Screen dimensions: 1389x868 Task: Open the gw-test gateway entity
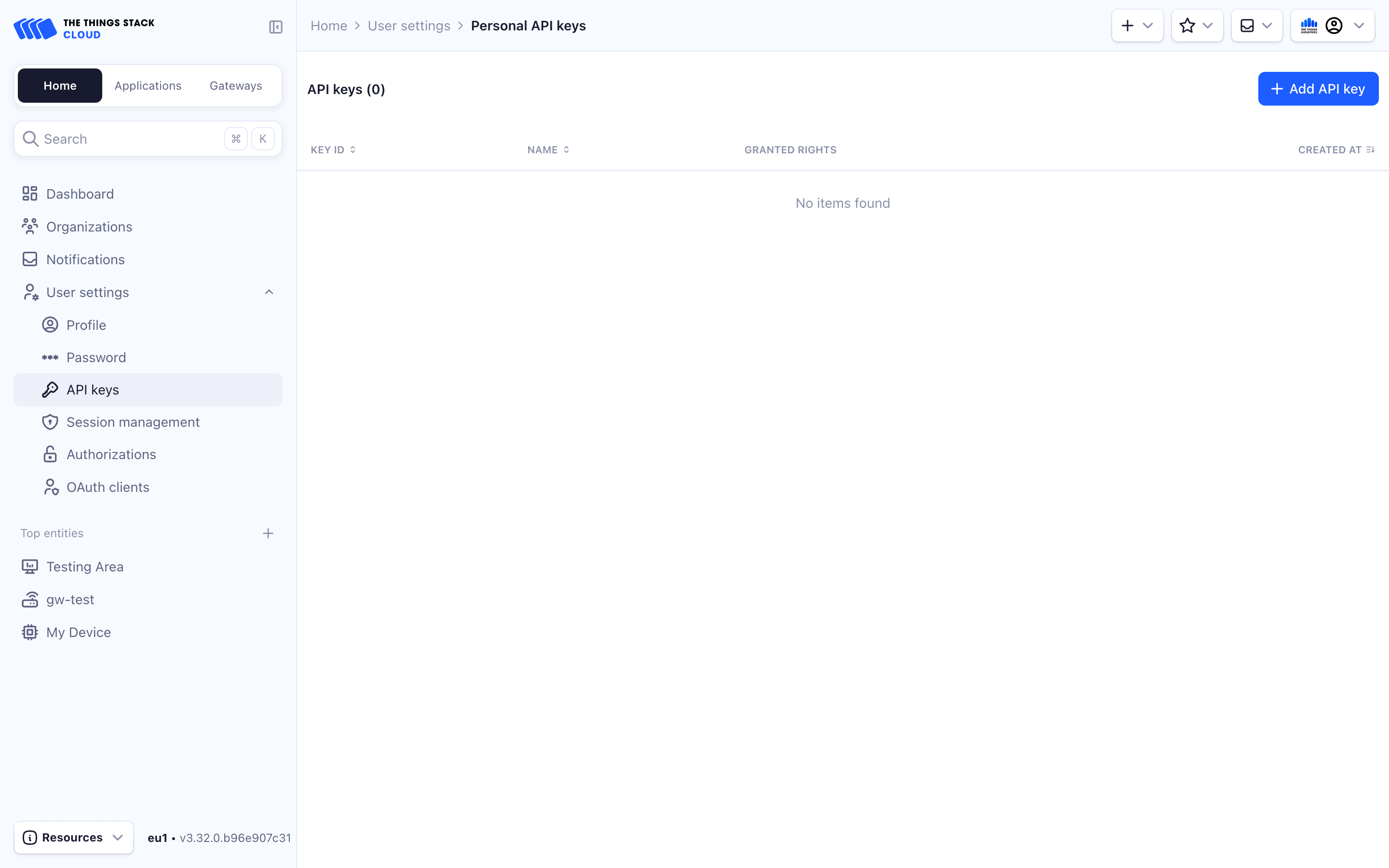point(70,599)
